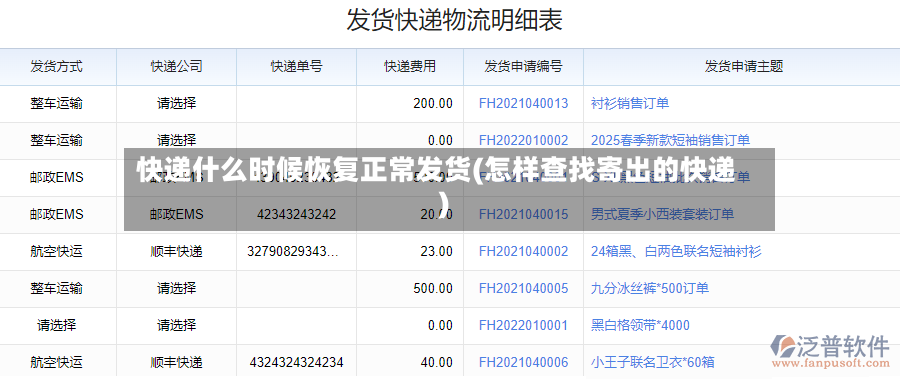Screen dimensions: 900x379
Task: Open application link FH2021040013
Action: [x=523, y=103]
